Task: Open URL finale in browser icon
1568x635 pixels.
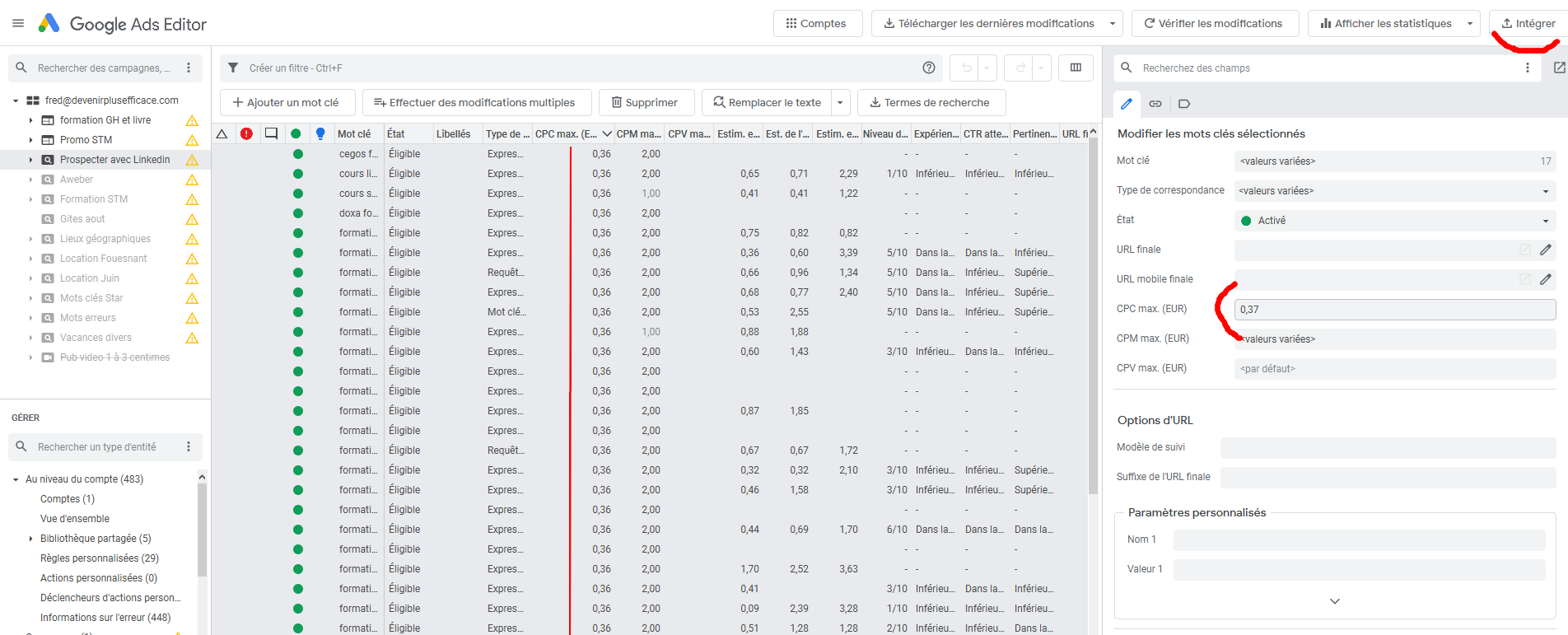Action: (x=1525, y=250)
